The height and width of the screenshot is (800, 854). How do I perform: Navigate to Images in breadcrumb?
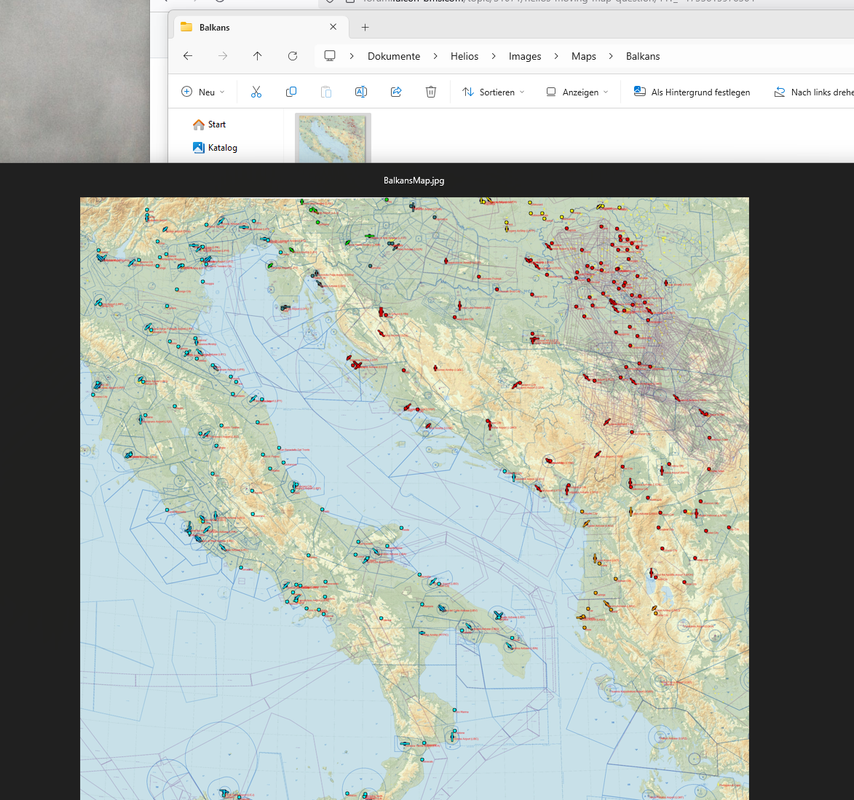point(525,56)
